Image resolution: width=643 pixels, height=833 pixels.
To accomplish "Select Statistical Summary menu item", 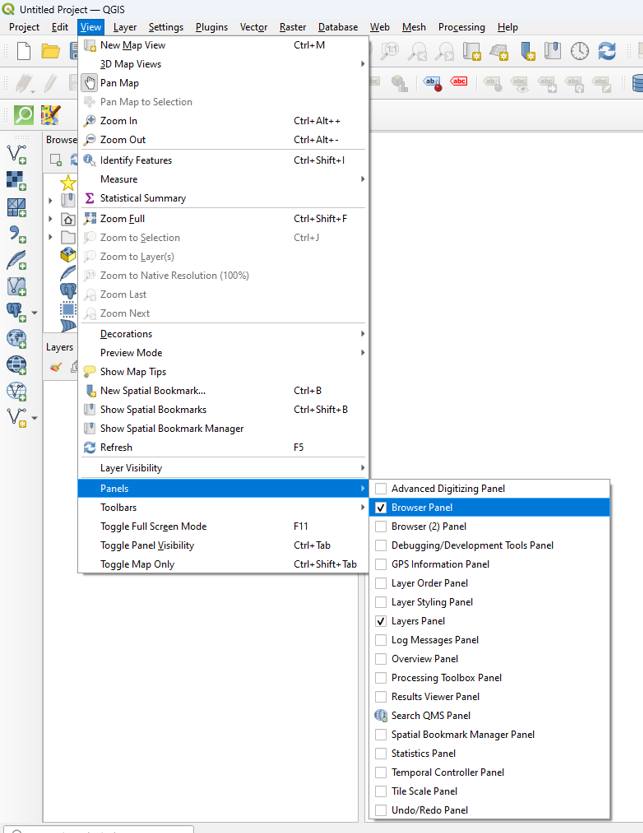I will pyautogui.click(x=223, y=198).
